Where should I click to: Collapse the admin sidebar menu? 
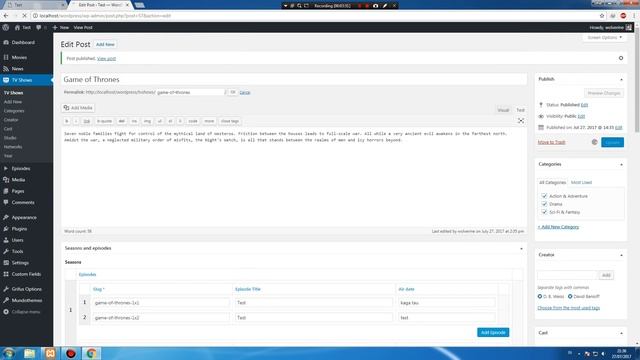25,312
